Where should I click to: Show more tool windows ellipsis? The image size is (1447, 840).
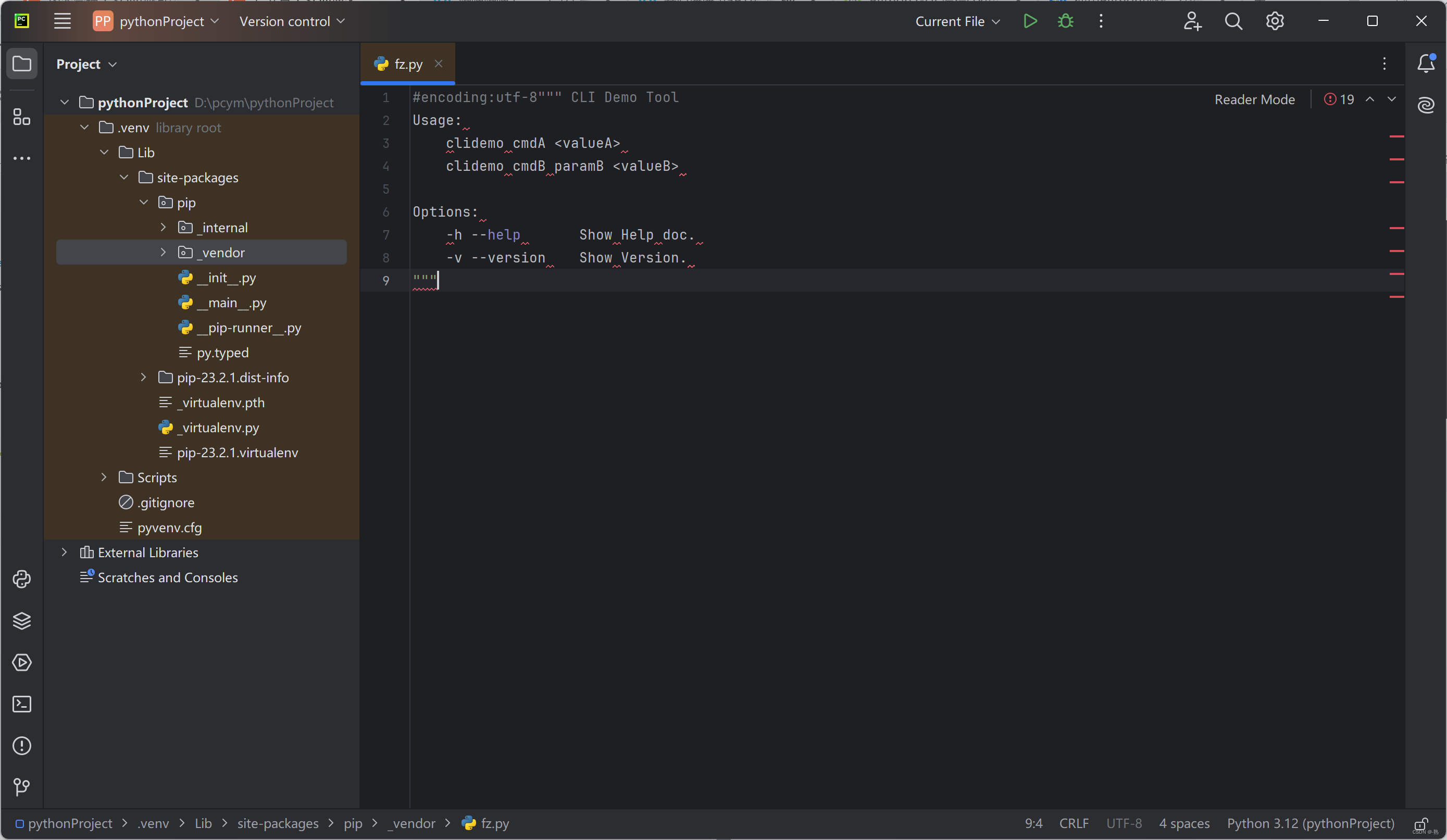point(22,158)
